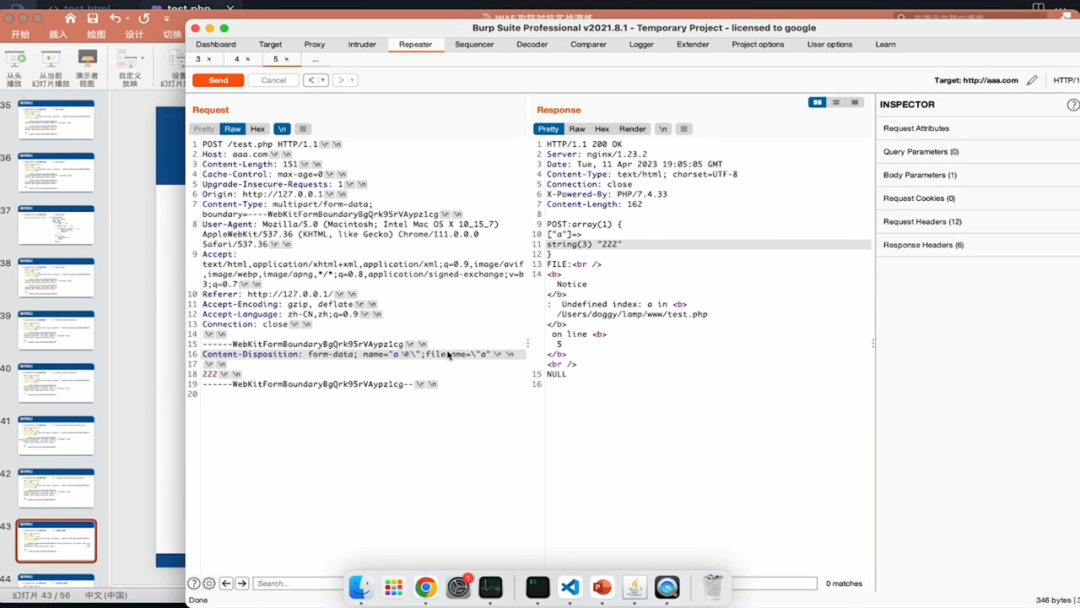Select the Repeater tab
Image resolution: width=1080 pixels, height=608 pixels.
415,44
